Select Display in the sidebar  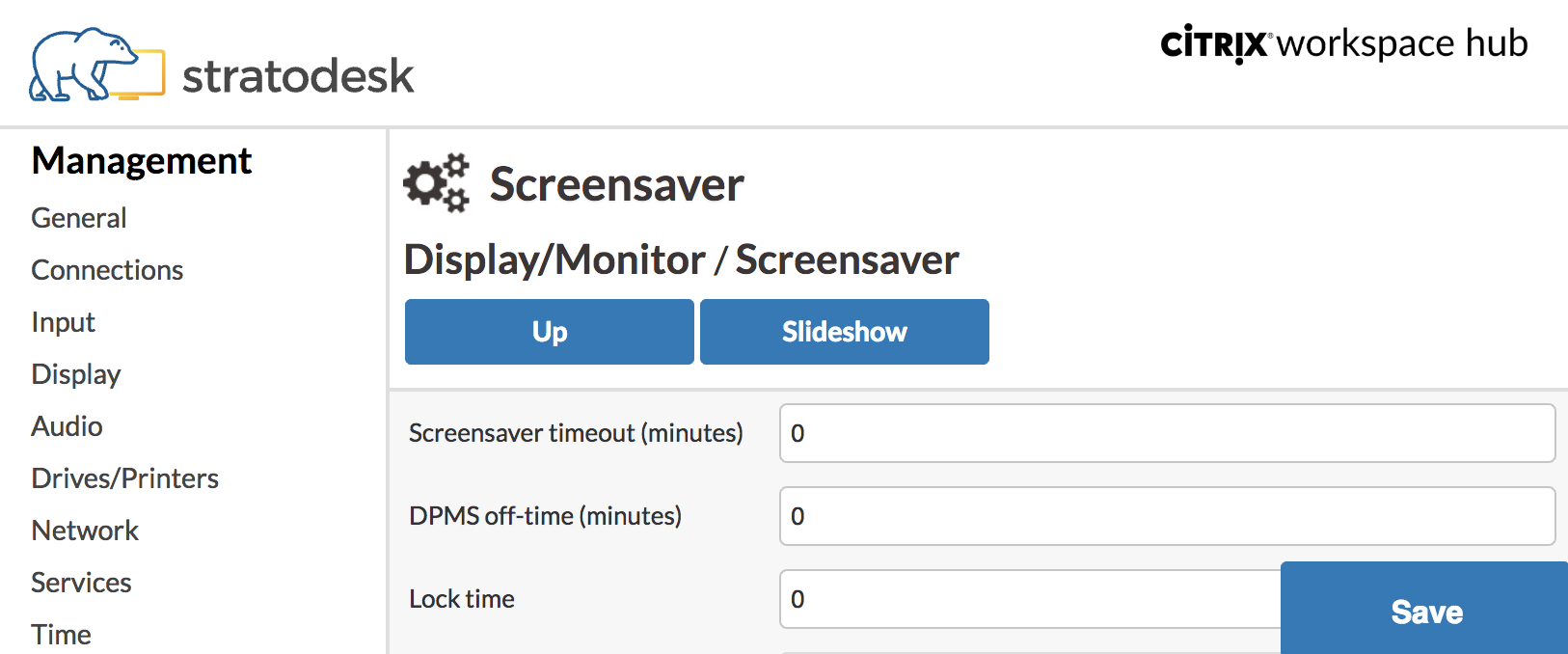pos(76,374)
